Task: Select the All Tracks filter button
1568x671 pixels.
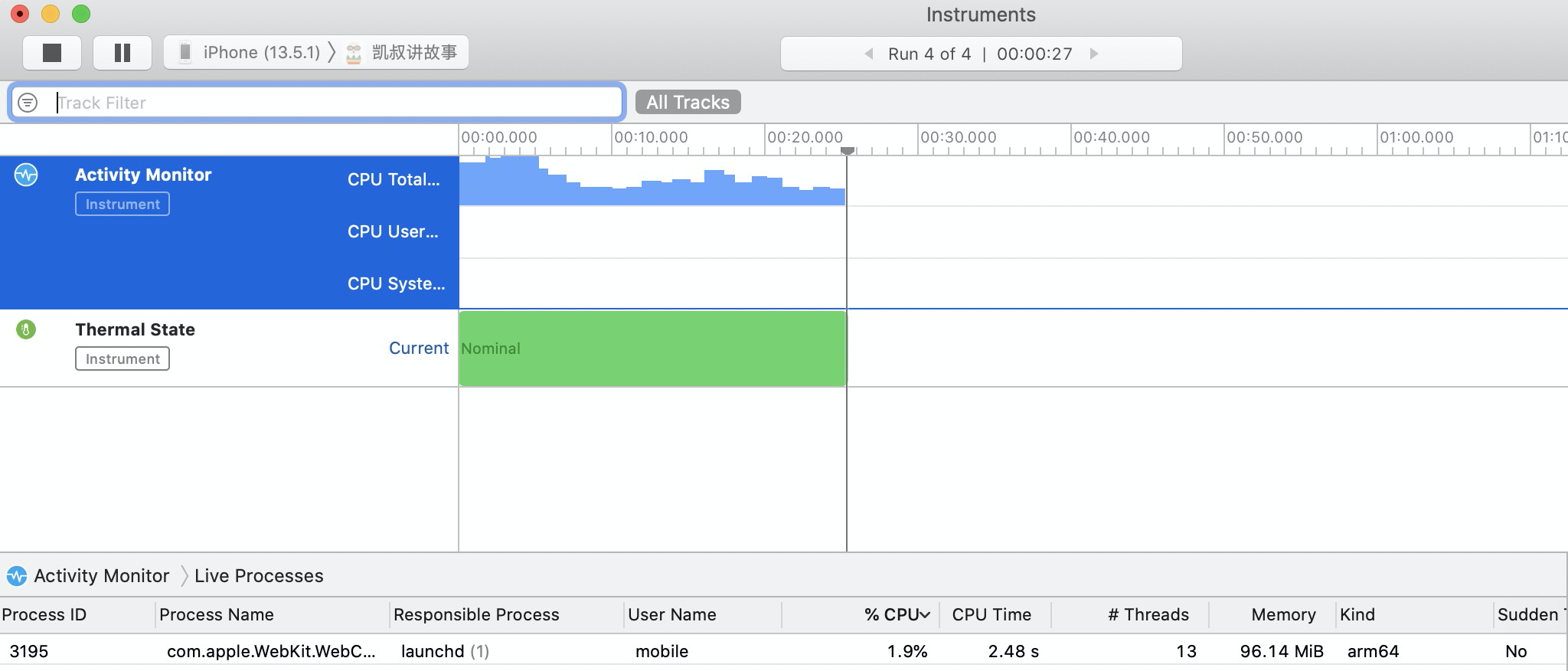Action: tap(688, 102)
